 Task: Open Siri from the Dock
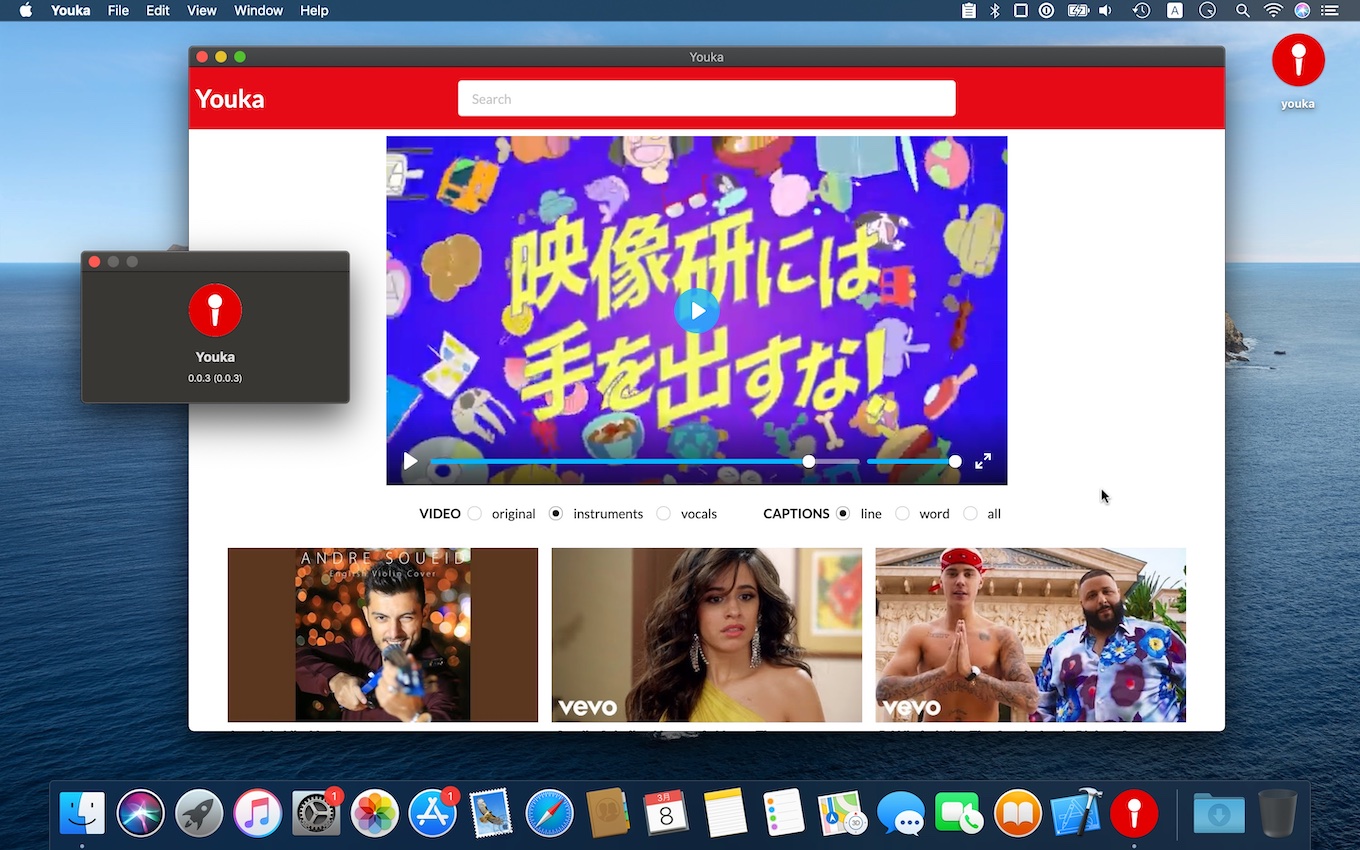(140, 813)
